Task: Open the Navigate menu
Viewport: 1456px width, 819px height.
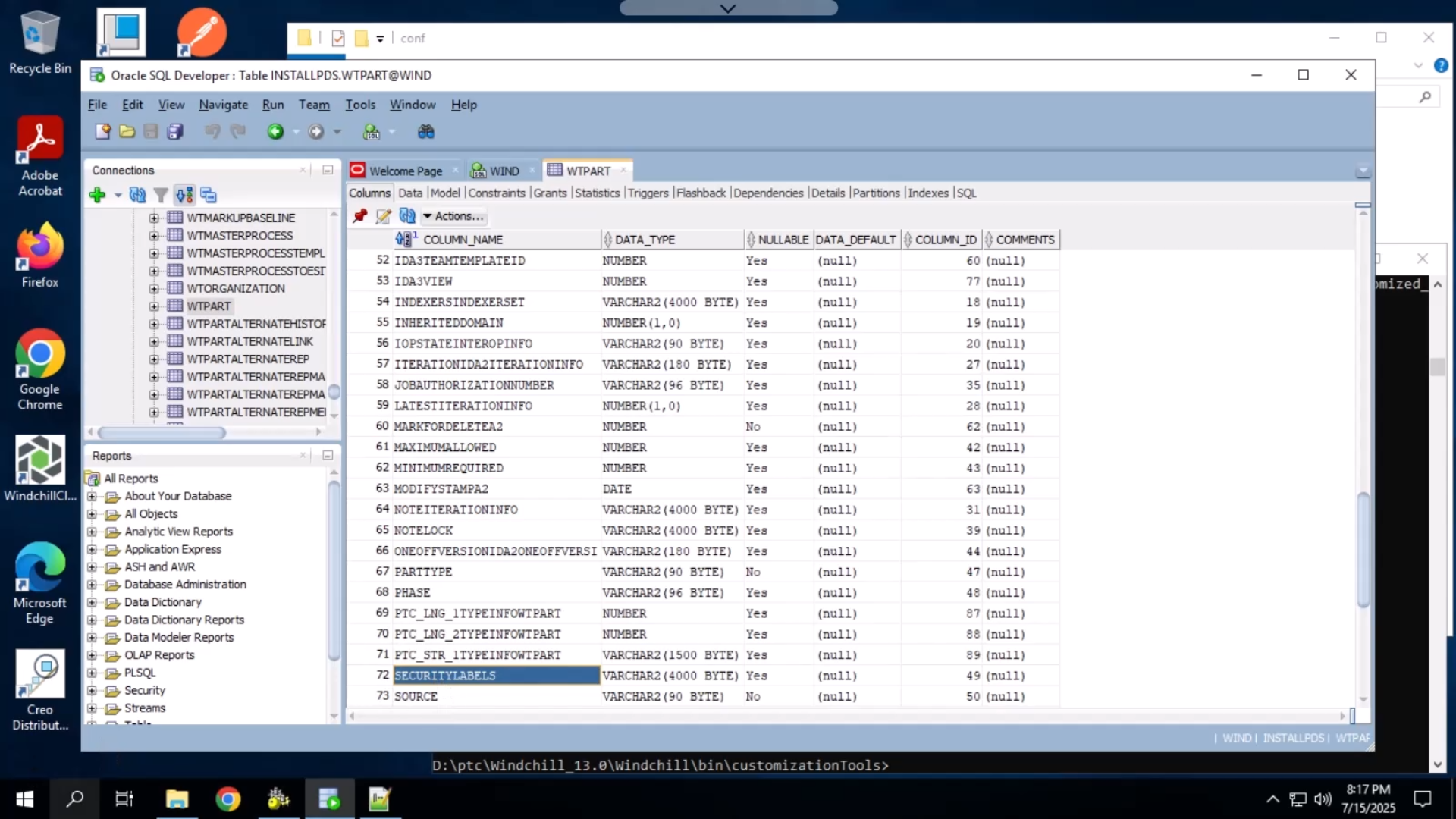Action: [x=223, y=105]
